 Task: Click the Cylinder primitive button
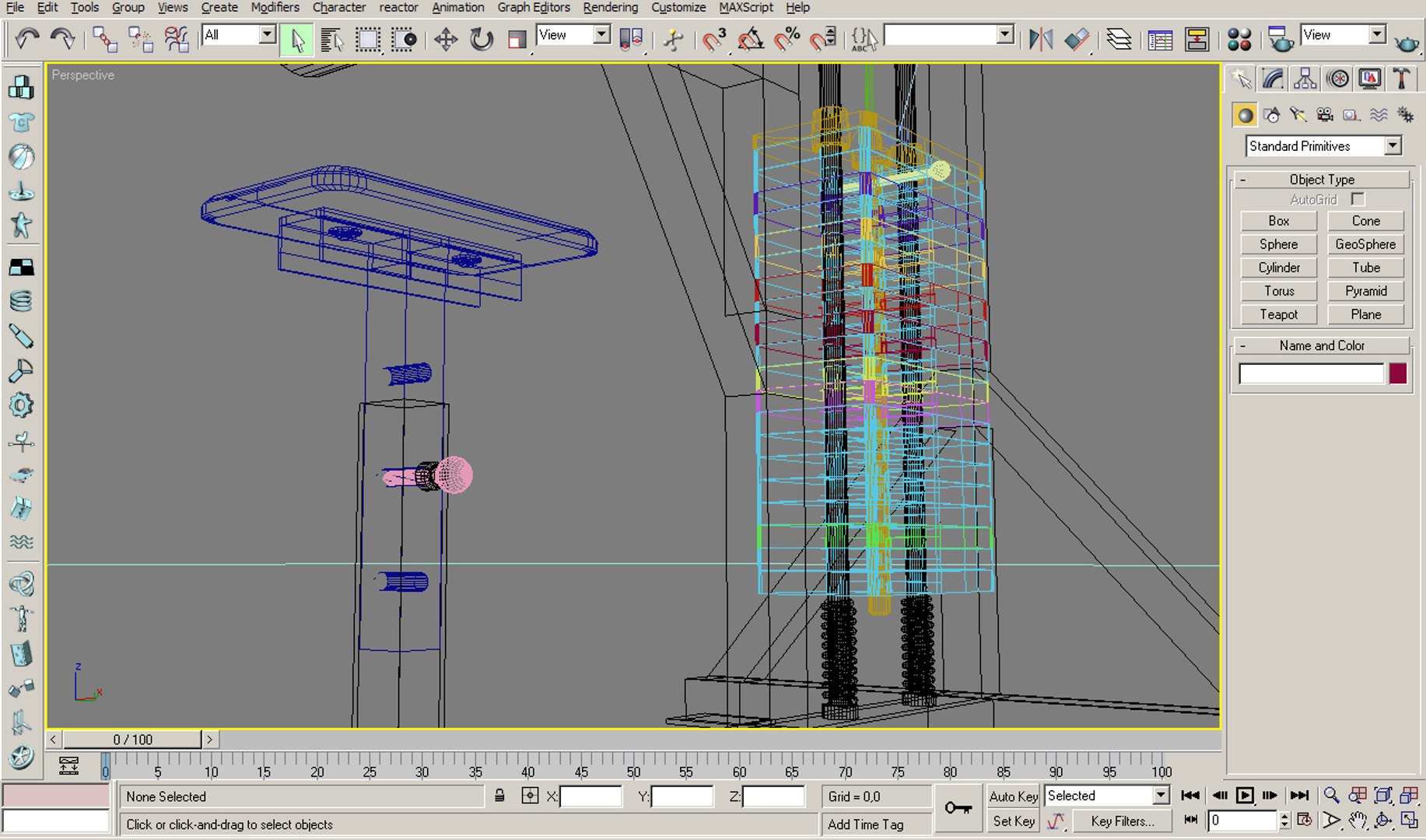[1278, 268]
